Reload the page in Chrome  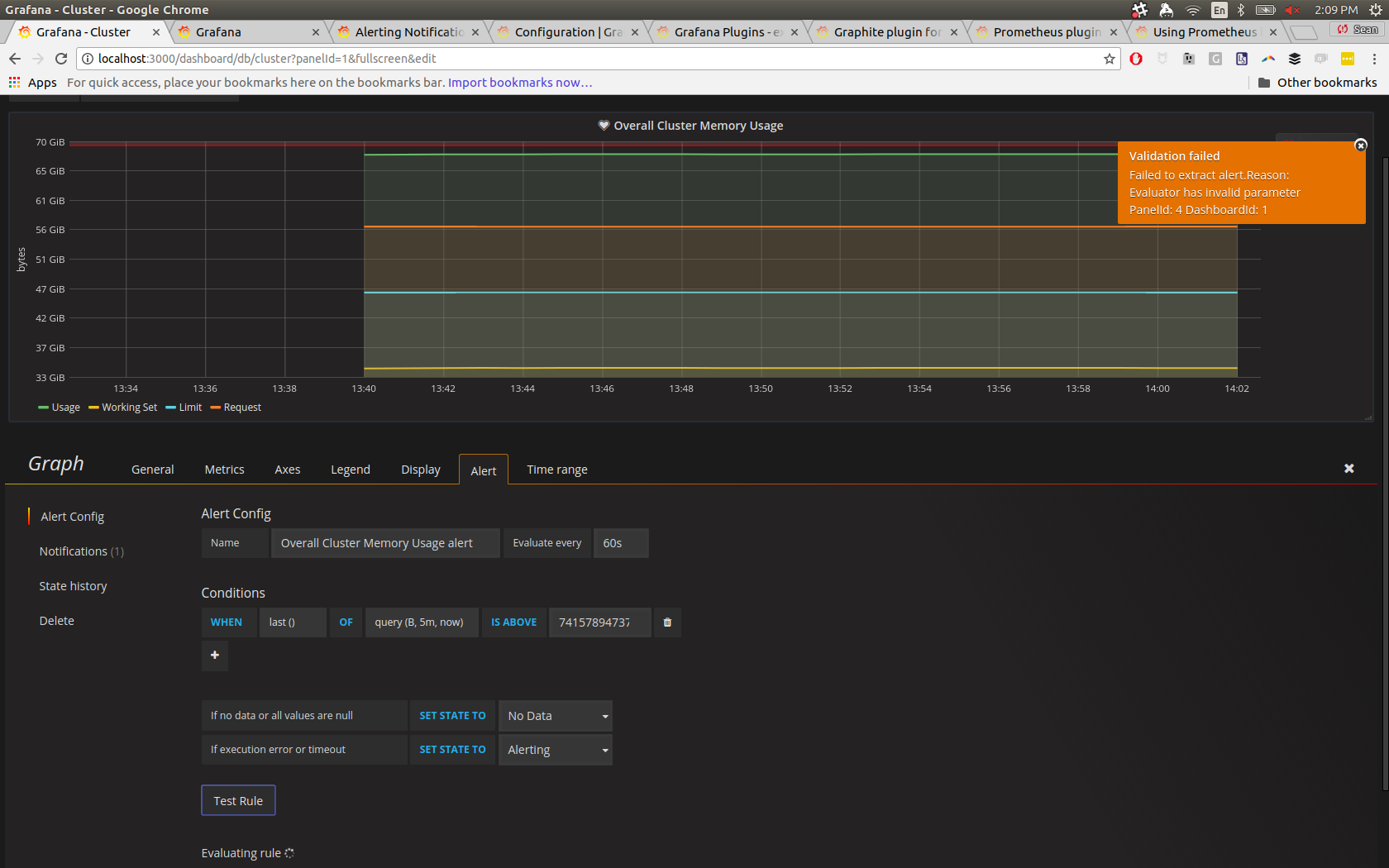click(x=61, y=59)
